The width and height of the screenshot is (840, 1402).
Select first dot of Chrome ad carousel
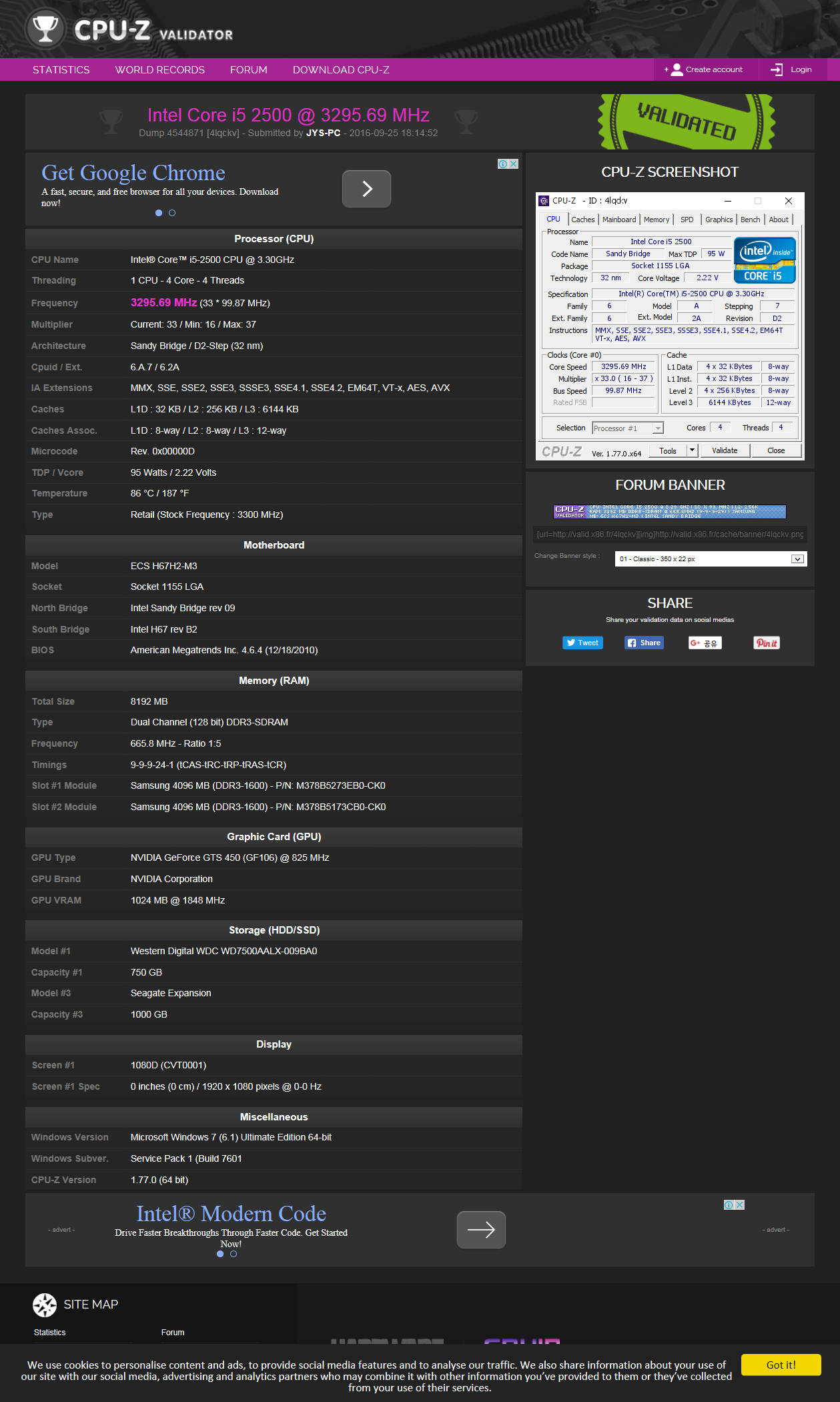[x=159, y=213]
